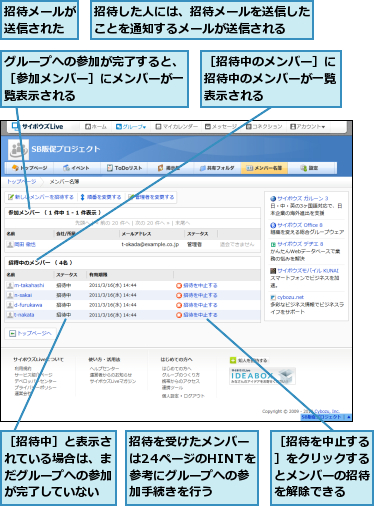
Task: Click the person icon beside 岡田
Action: click(x=10, y=245)
